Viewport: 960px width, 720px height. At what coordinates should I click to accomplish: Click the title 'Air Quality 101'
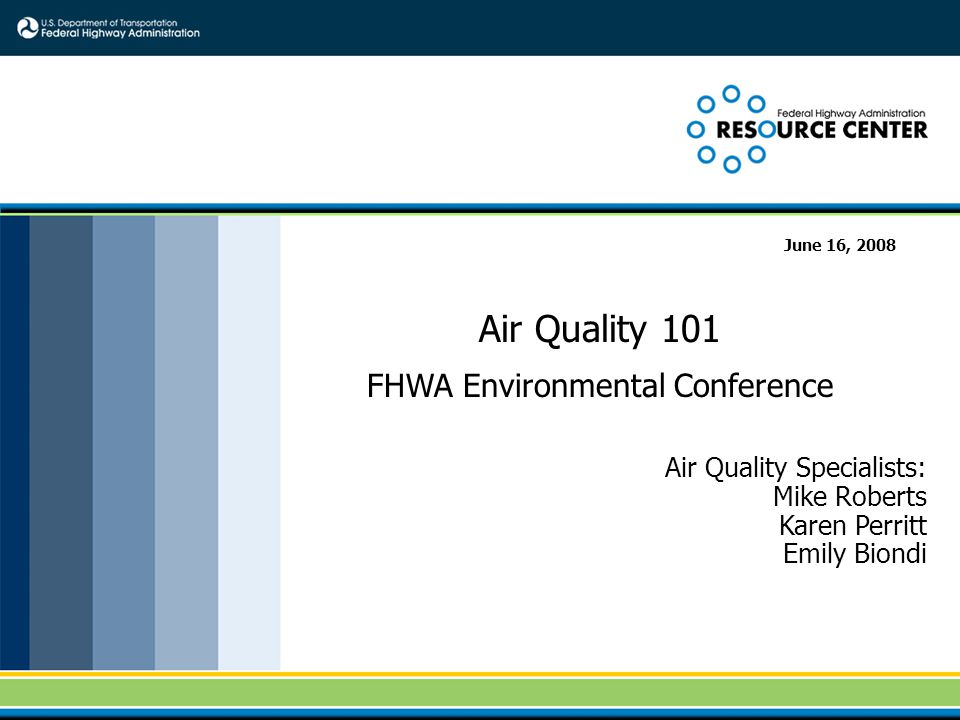[598, 329]
